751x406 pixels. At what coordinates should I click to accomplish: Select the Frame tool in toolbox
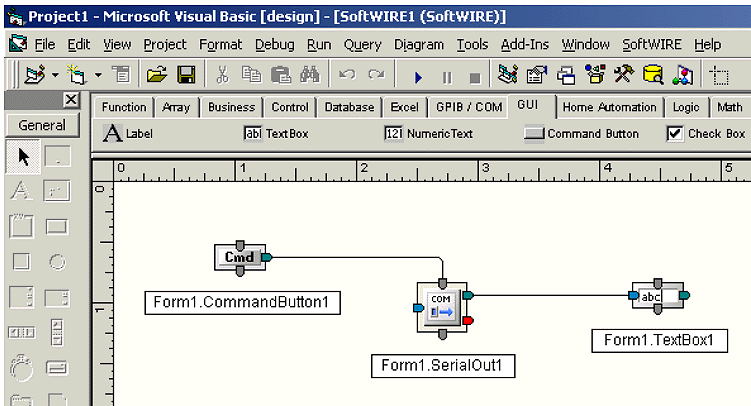[x=21, y=226]
